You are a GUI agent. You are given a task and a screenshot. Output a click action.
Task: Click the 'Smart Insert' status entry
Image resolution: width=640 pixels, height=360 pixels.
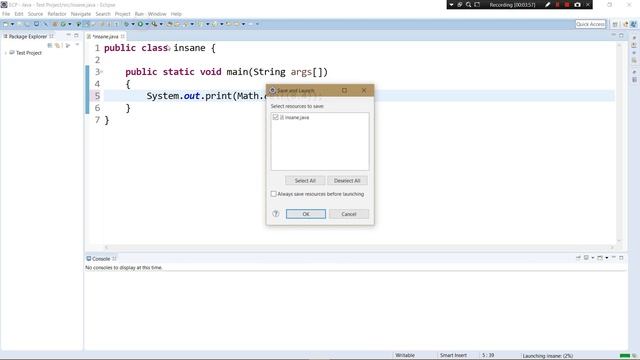pos(453,355)
